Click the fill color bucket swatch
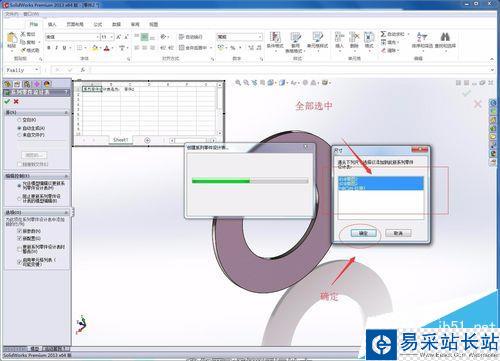 pos(95,48)
